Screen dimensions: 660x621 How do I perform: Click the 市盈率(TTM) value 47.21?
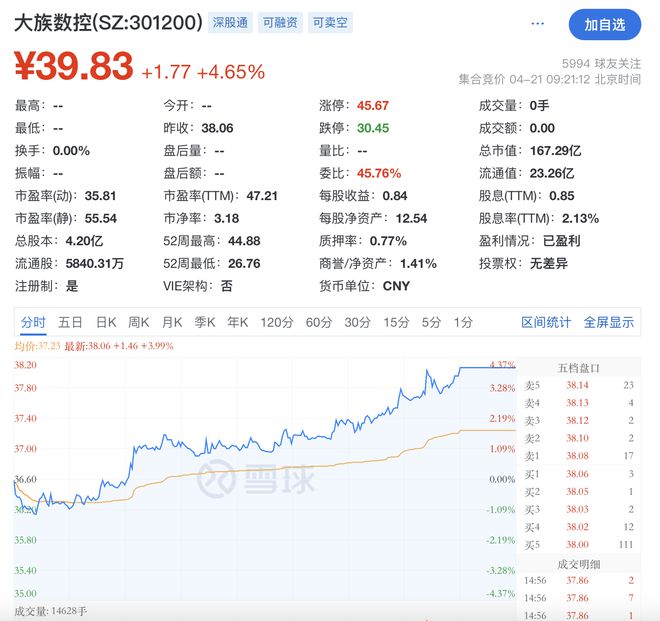pos(262,196)
